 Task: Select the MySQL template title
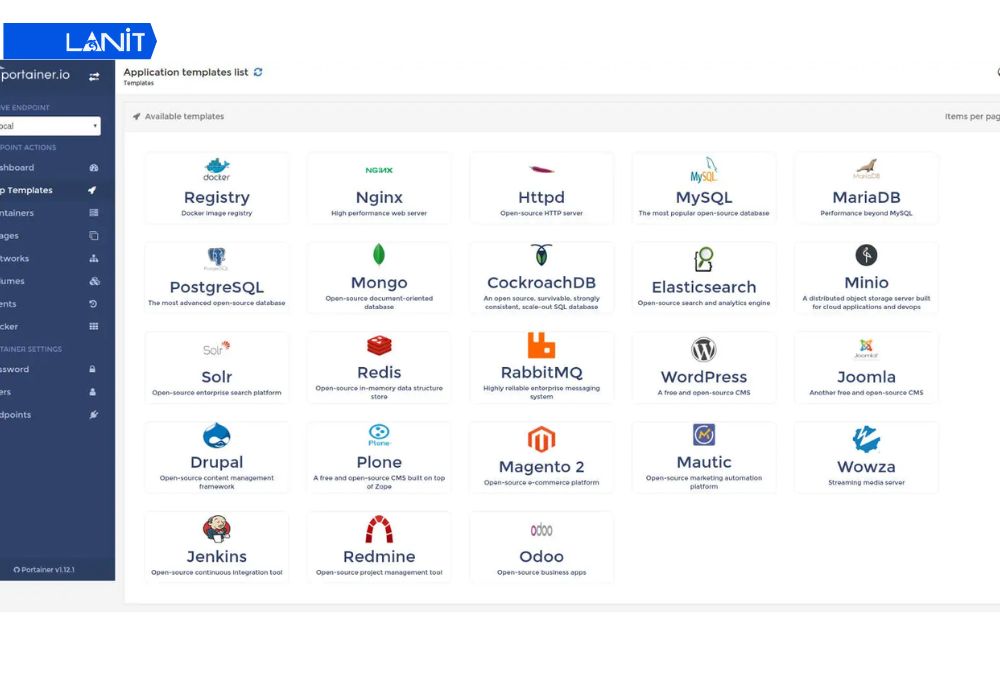(704, 198)
